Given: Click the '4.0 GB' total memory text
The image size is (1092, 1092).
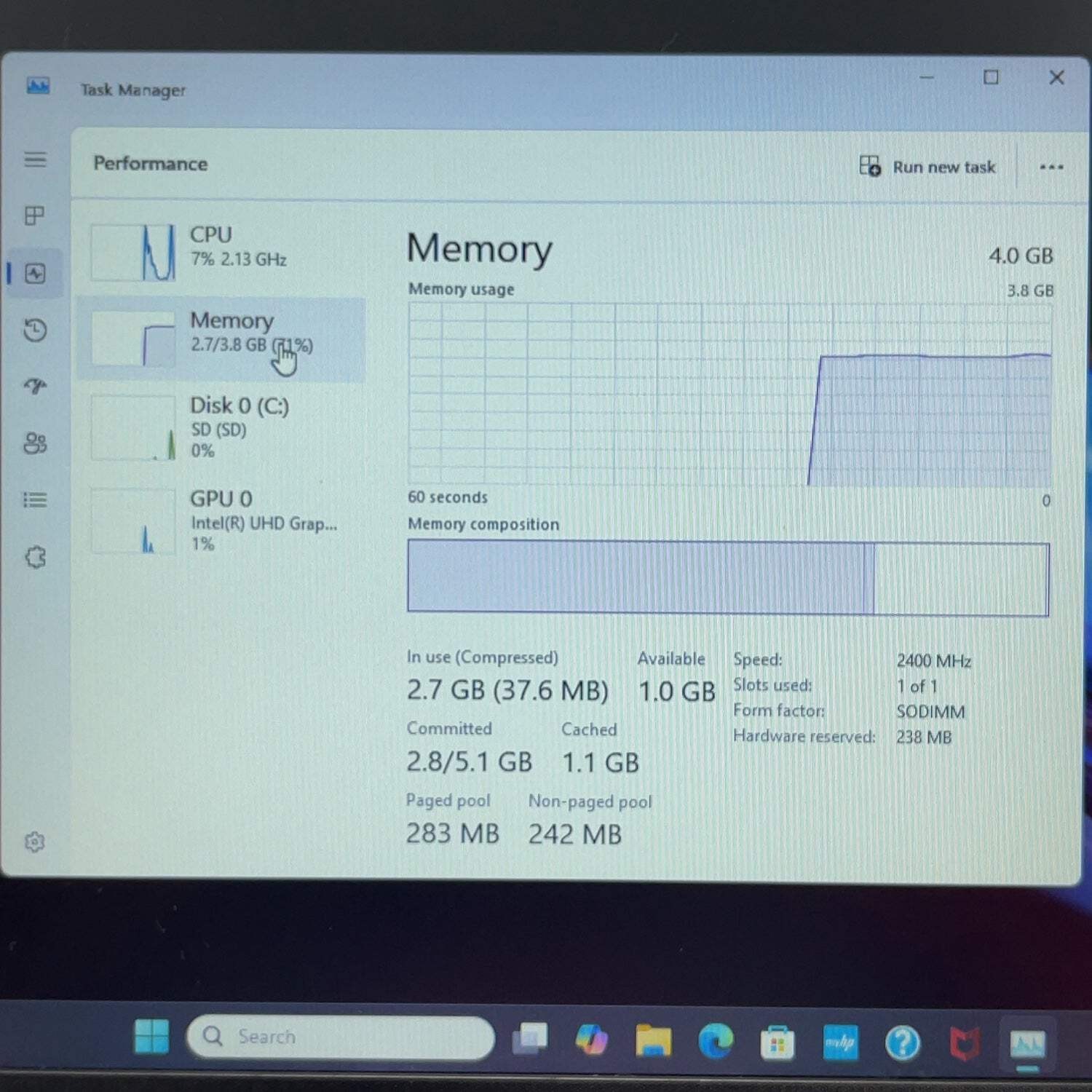Looking at the screenshot, I should (1021, 256).
